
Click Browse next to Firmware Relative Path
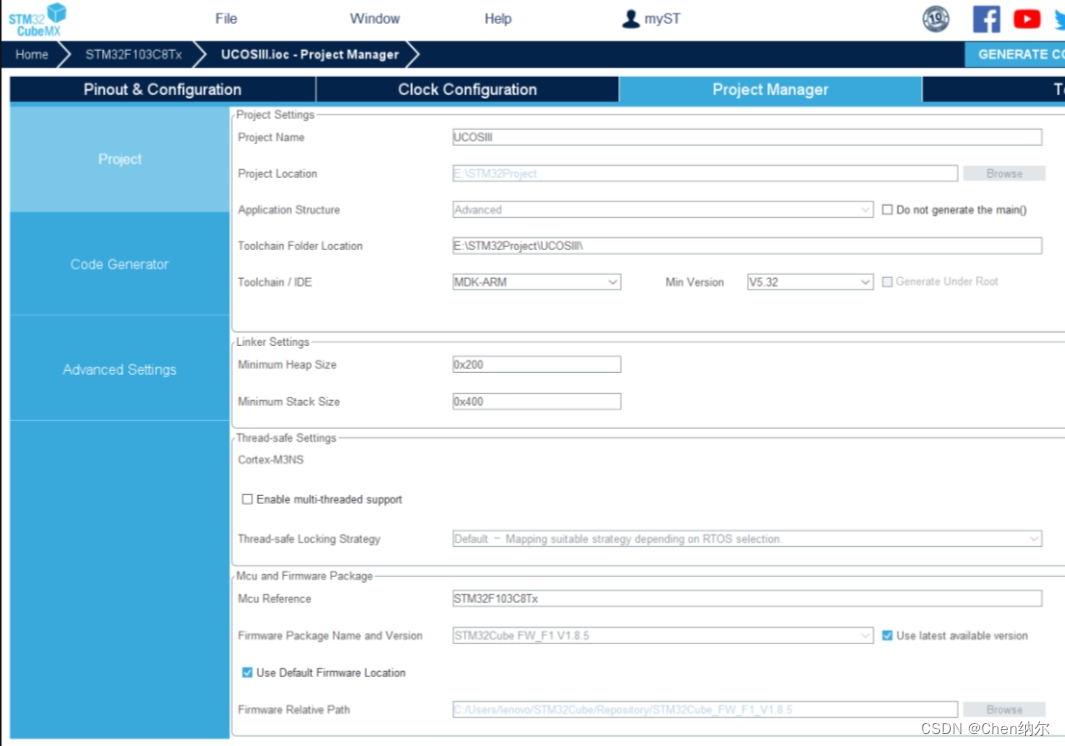tap(1004, 709)
